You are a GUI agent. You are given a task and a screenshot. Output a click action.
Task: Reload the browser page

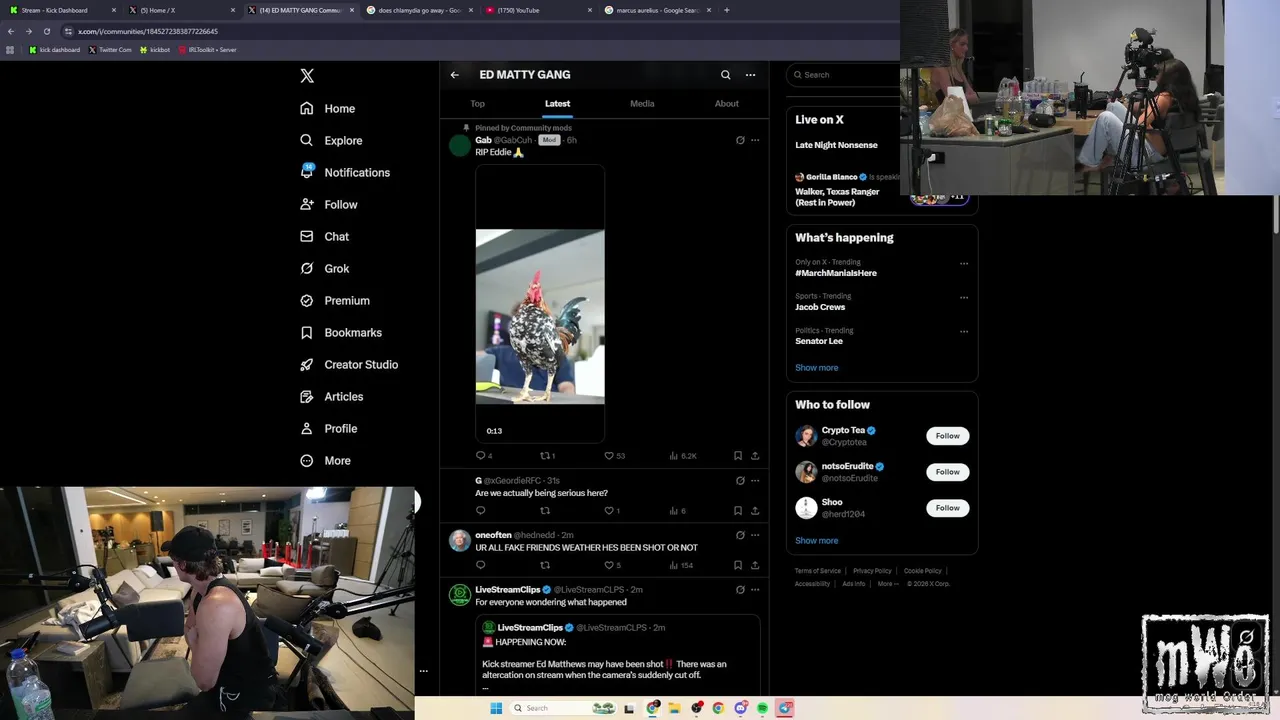pos(46,31)
